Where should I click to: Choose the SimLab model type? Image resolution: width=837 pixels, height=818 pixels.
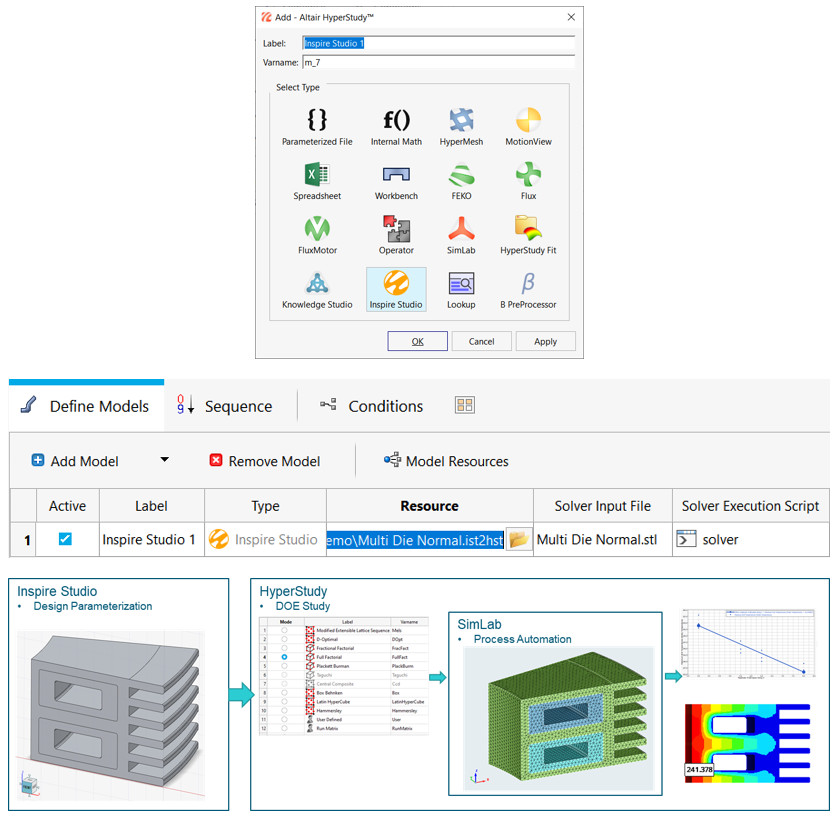point(461,229)
